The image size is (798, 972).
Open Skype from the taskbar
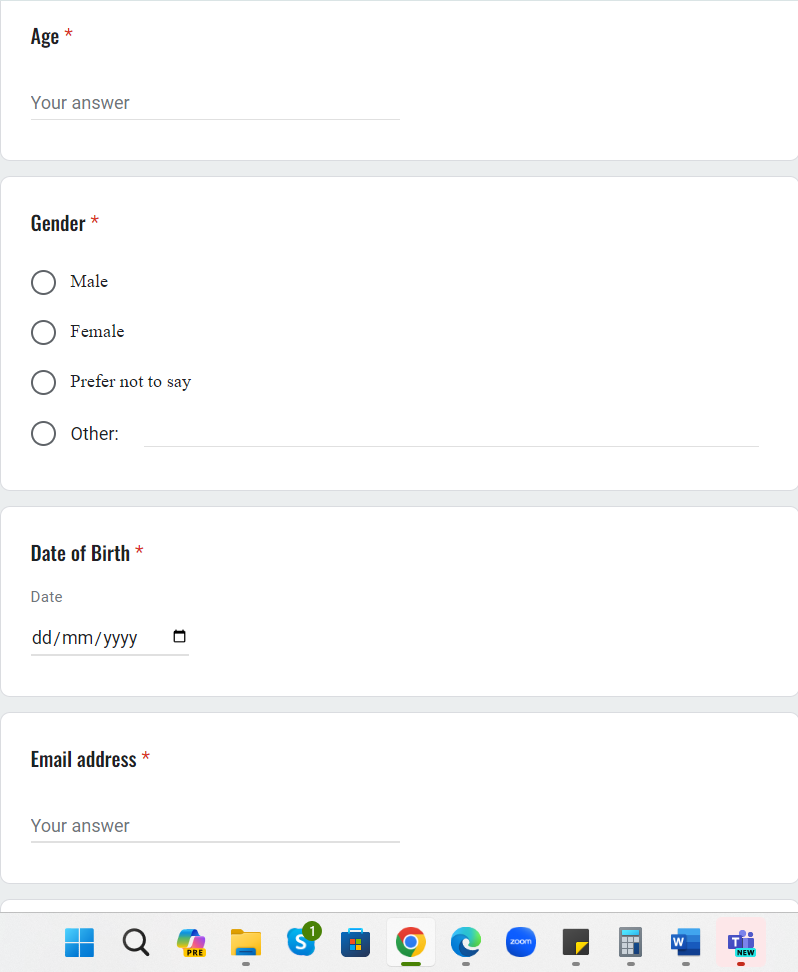301,942
